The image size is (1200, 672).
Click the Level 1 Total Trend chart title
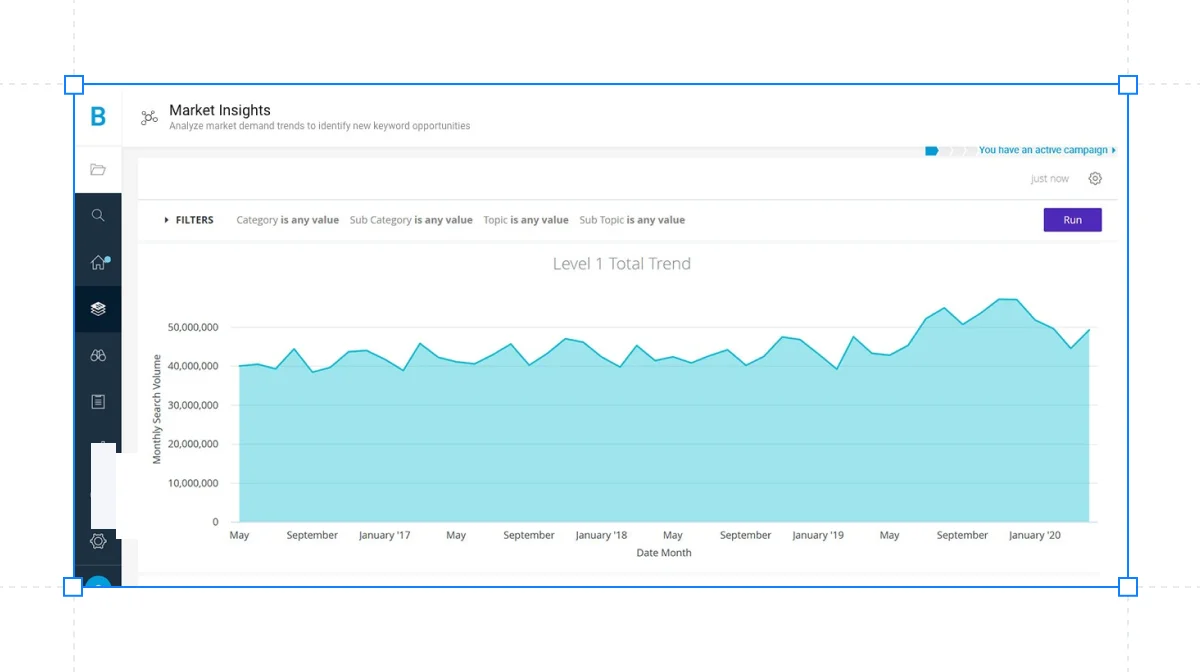[621, 264]
